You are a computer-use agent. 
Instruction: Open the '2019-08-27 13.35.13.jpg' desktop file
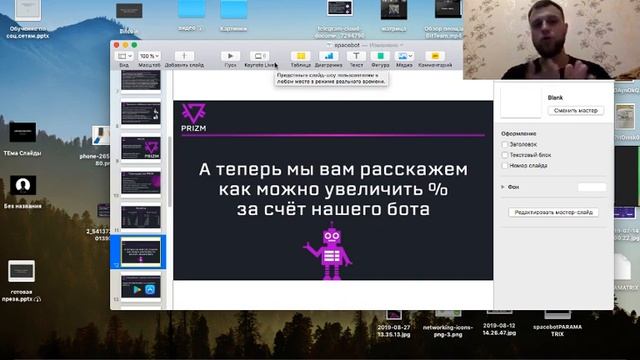[393, 324]
